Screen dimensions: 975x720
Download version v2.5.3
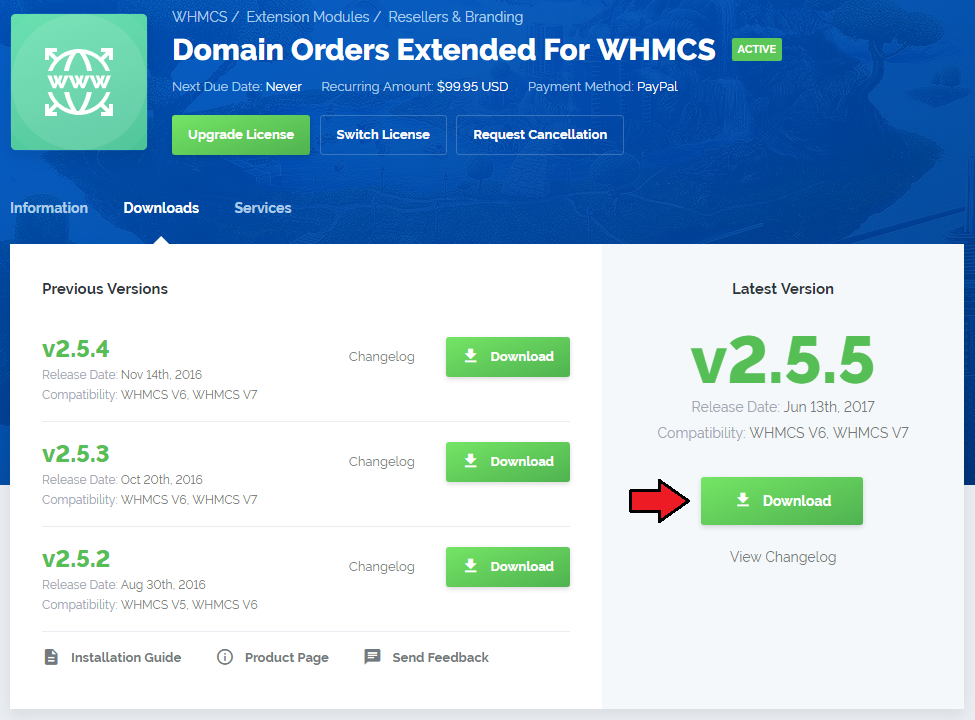tap(507, 462)
